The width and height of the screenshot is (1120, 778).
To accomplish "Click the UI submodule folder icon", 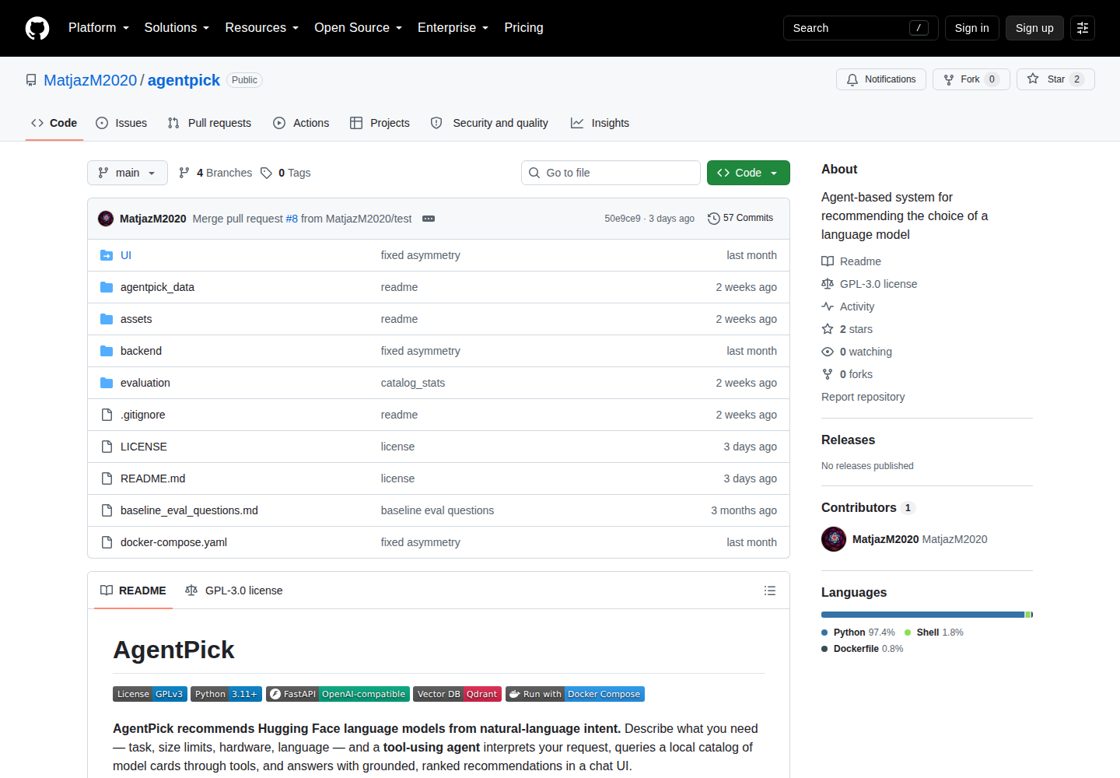I will click(106, 255).
